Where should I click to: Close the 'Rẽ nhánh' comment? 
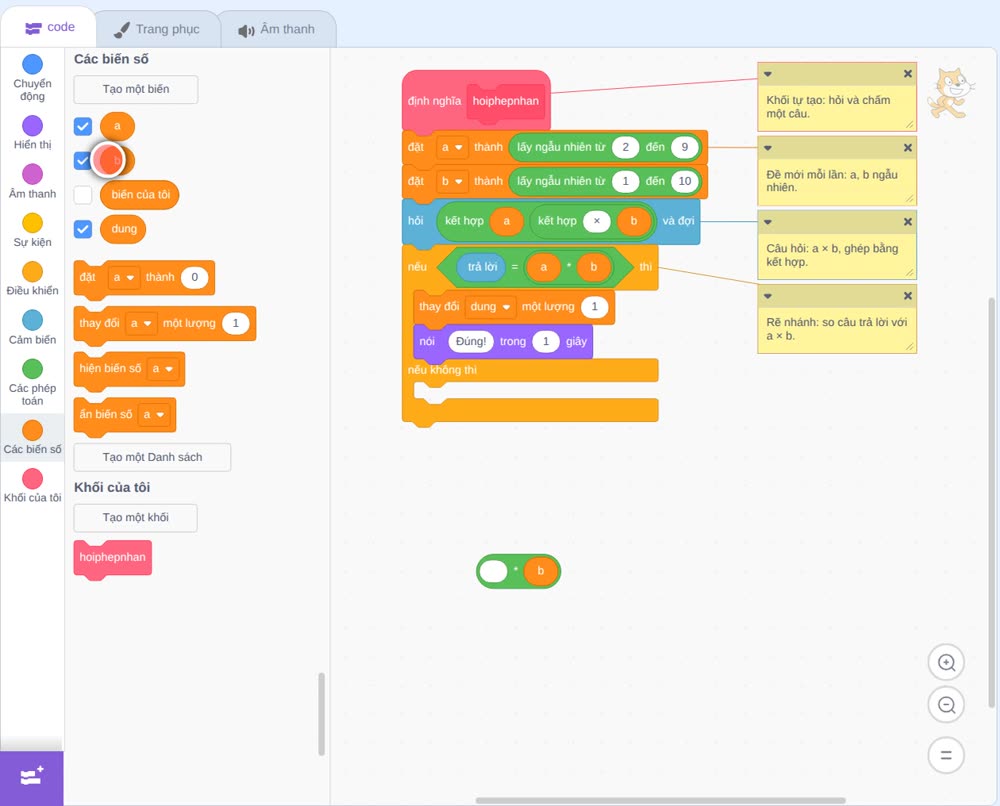908,296
